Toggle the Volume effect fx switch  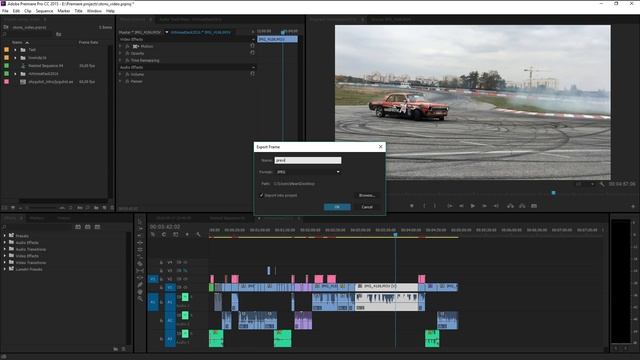click(x=127, y=74)
